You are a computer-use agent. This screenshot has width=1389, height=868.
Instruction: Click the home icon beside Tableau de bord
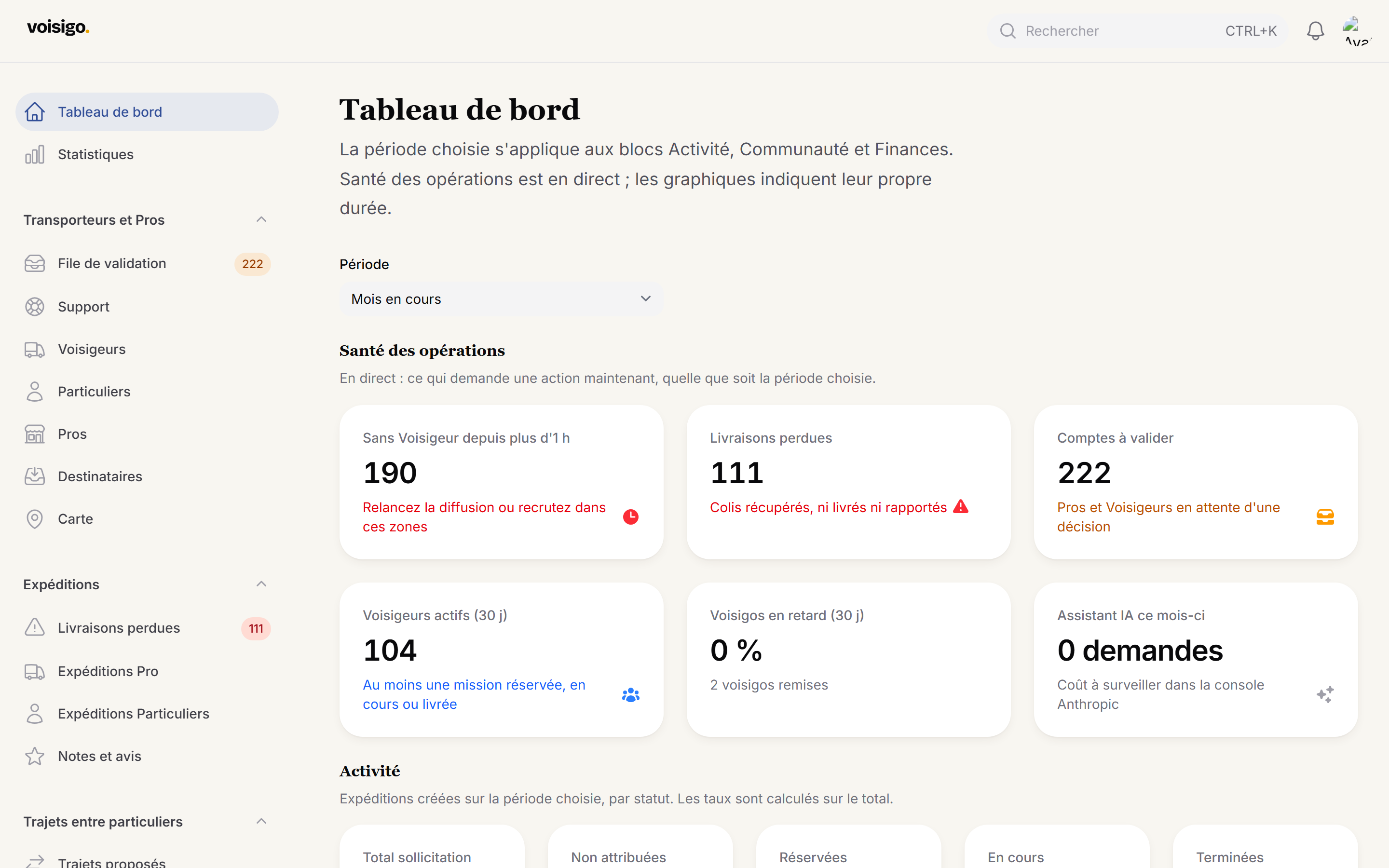34,112
